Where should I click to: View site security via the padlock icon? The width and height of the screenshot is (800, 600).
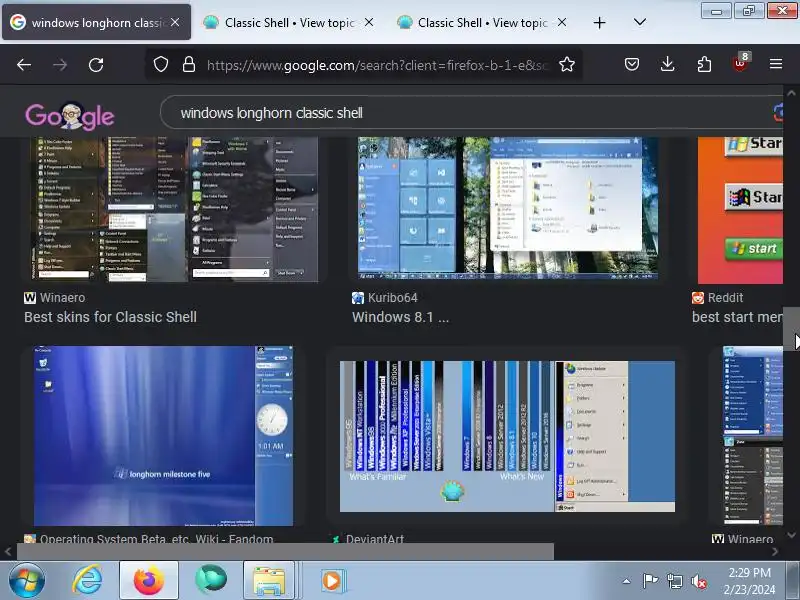pos(189,64)
